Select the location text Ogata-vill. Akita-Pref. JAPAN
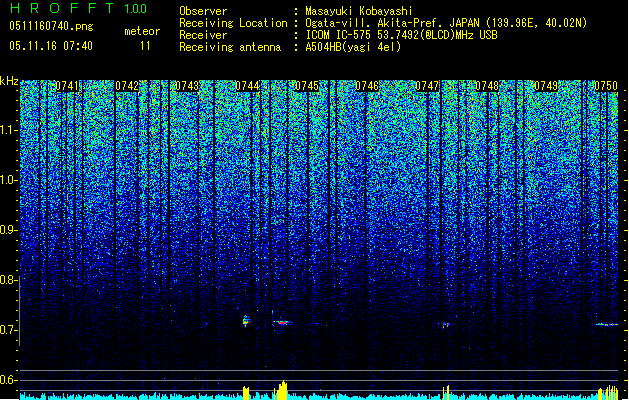629x400 pixels. pos(392,23)
